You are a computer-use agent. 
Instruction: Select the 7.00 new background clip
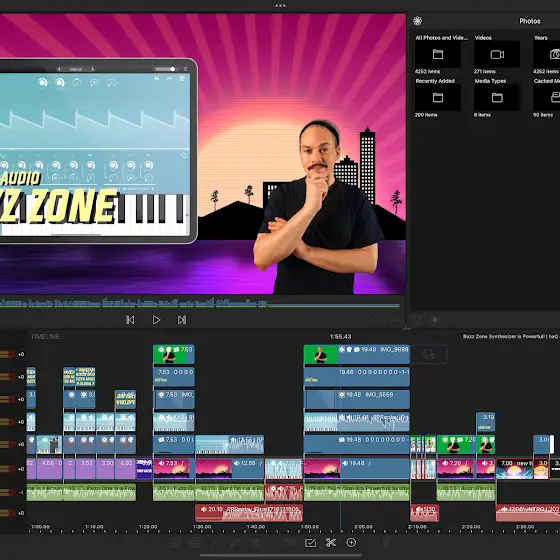click(x=514, y=469)
